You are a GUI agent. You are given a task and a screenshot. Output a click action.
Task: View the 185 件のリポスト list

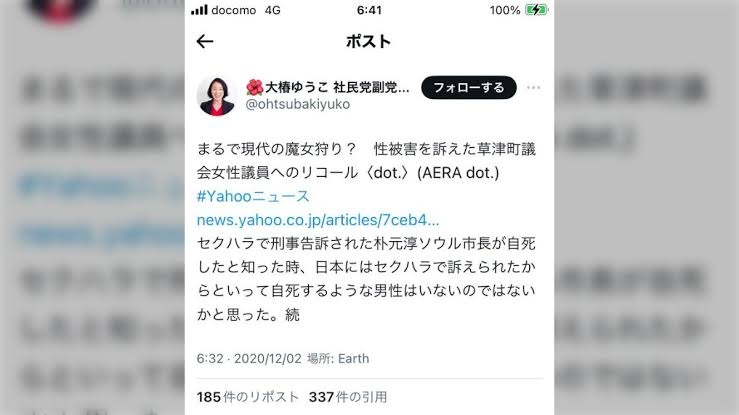(x=248, y=397)
